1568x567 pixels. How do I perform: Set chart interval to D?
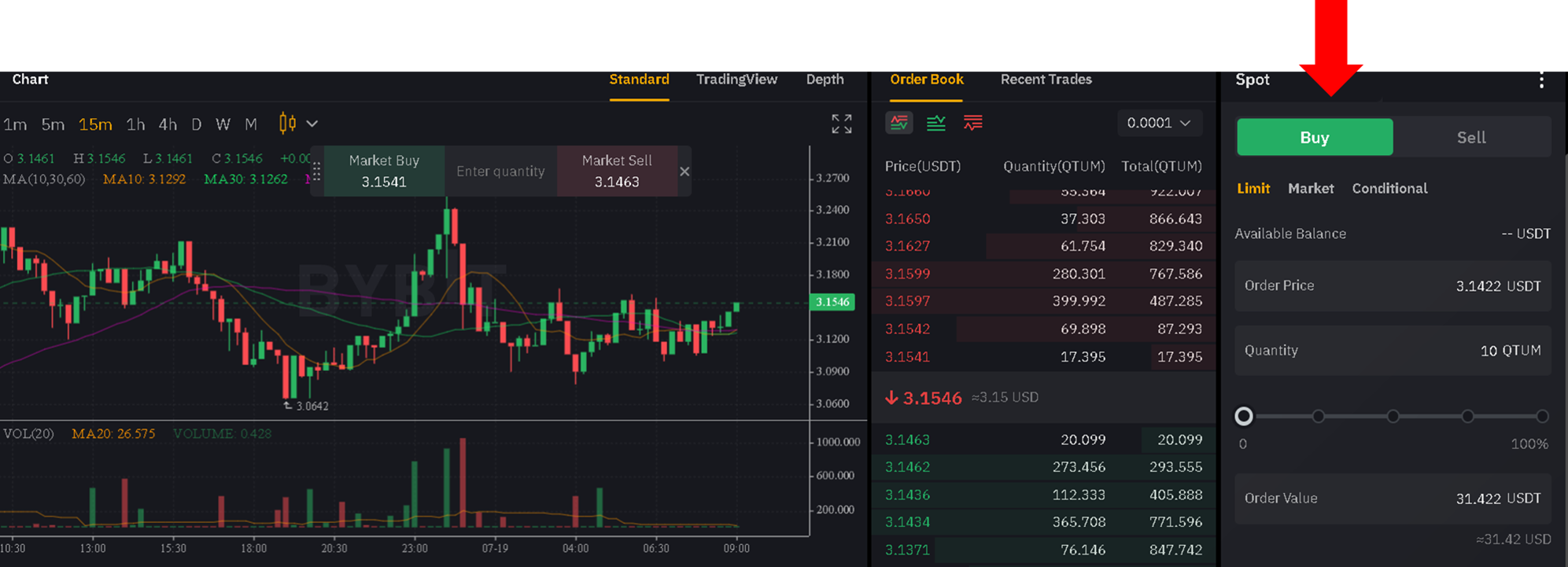[197, 124]
